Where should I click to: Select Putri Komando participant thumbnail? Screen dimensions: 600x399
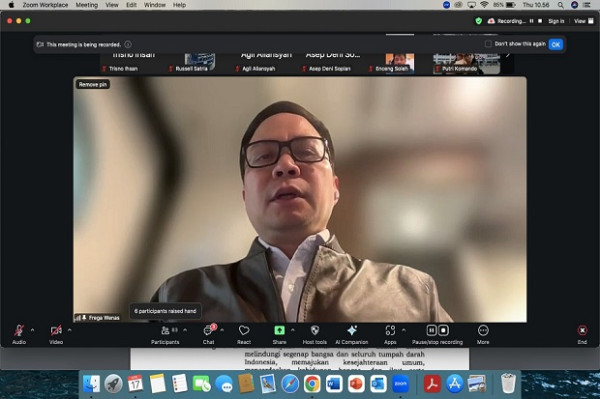(466, 63)
